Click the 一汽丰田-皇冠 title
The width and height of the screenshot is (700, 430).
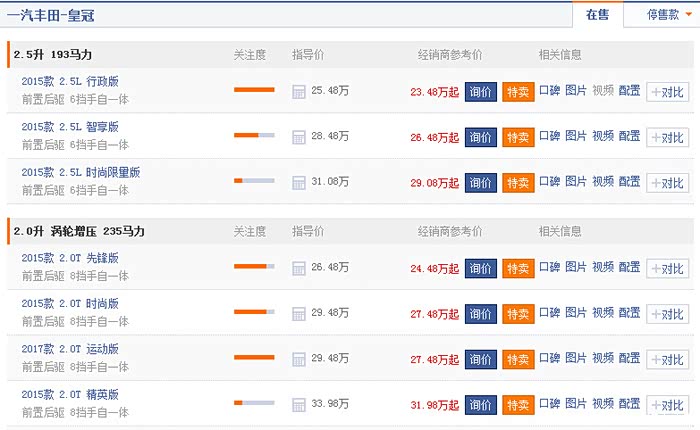(x=50, y=16)
